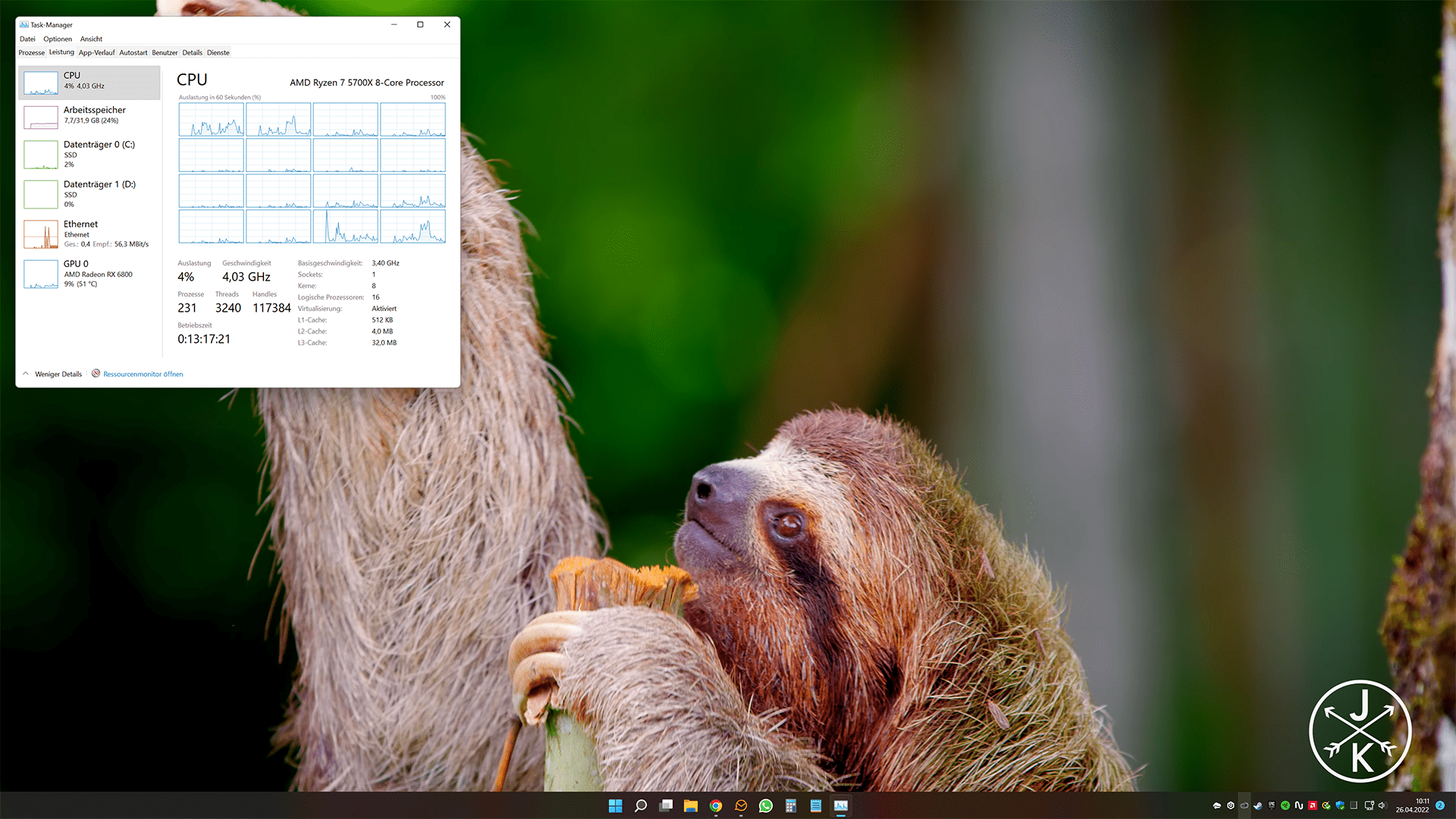Screen dimensions: 1456x819
Task: Open the Autostart tab
Action: 133,52
